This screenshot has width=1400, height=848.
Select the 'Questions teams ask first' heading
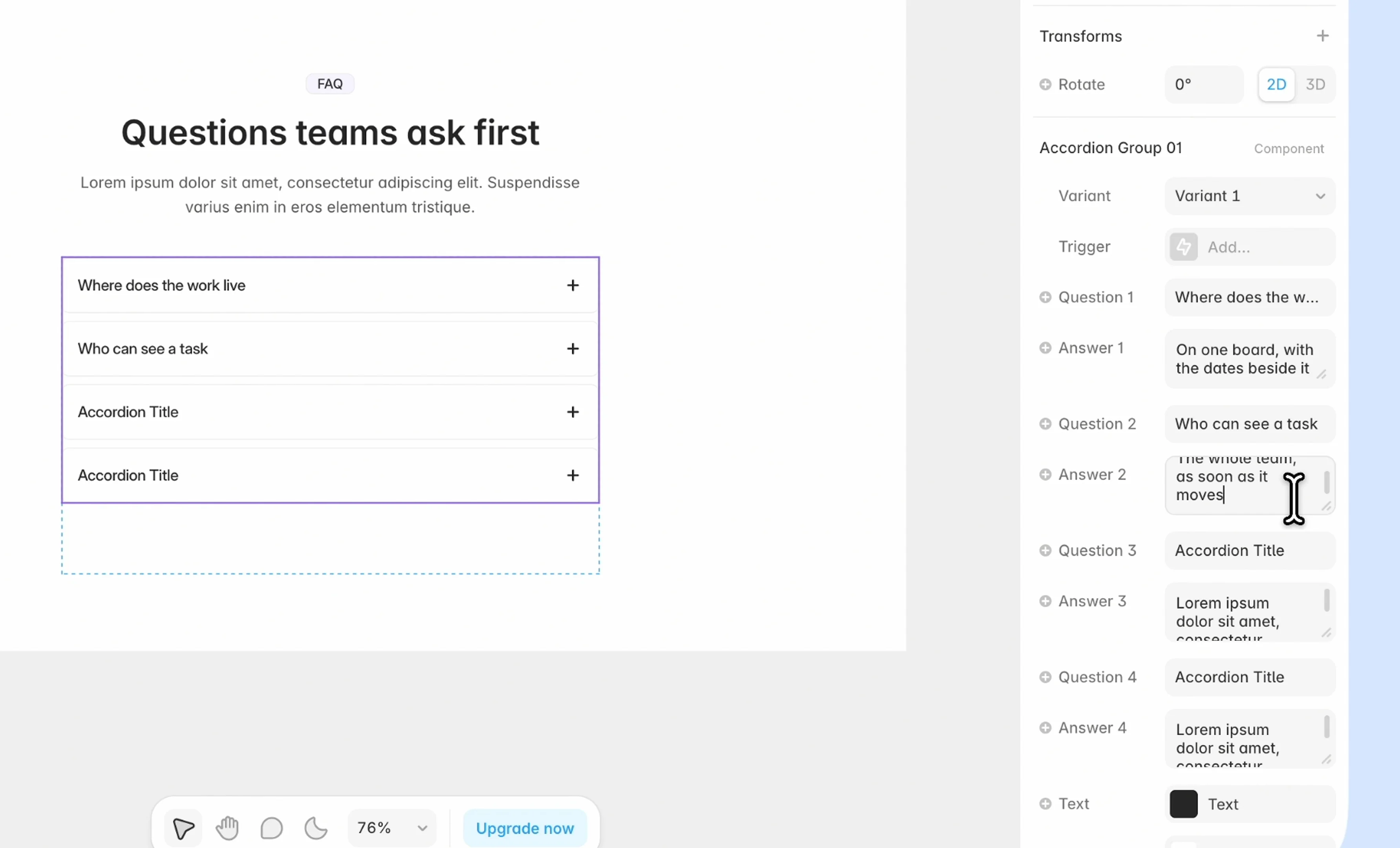point(330,132)
